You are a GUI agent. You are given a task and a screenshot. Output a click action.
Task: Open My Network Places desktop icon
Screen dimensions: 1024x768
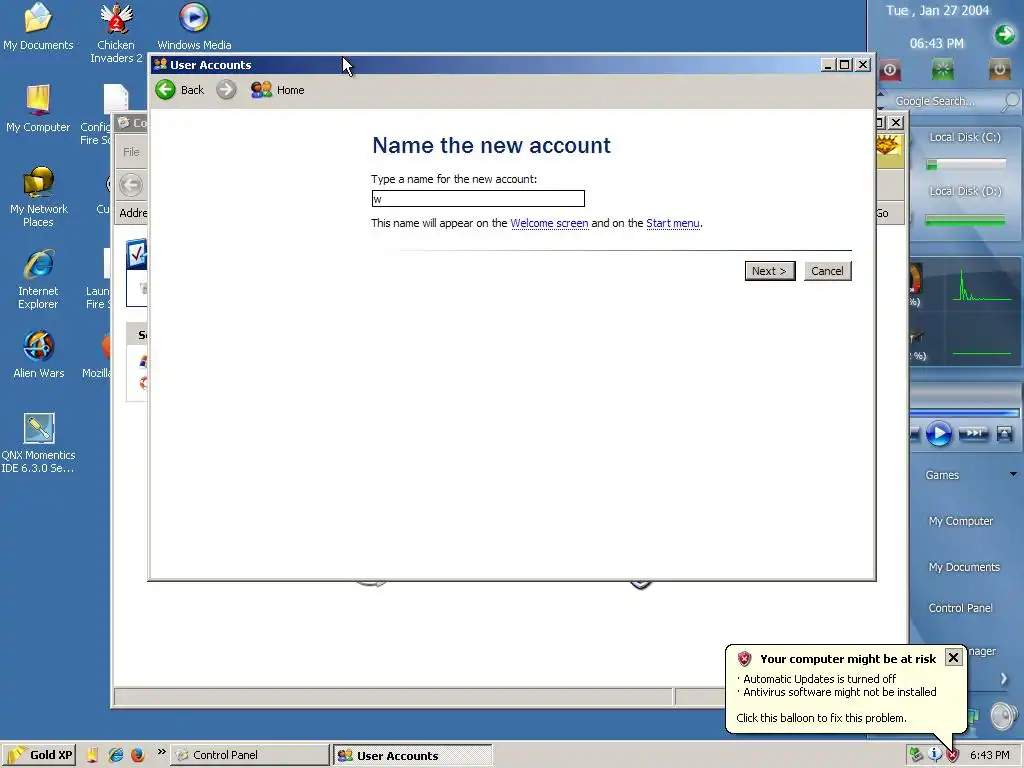(x=38, y=197)
